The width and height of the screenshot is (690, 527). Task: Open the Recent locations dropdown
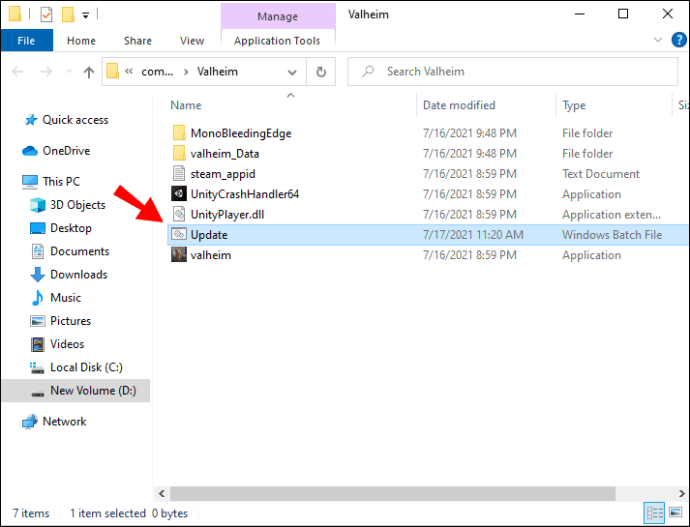[x=69, y=71]
